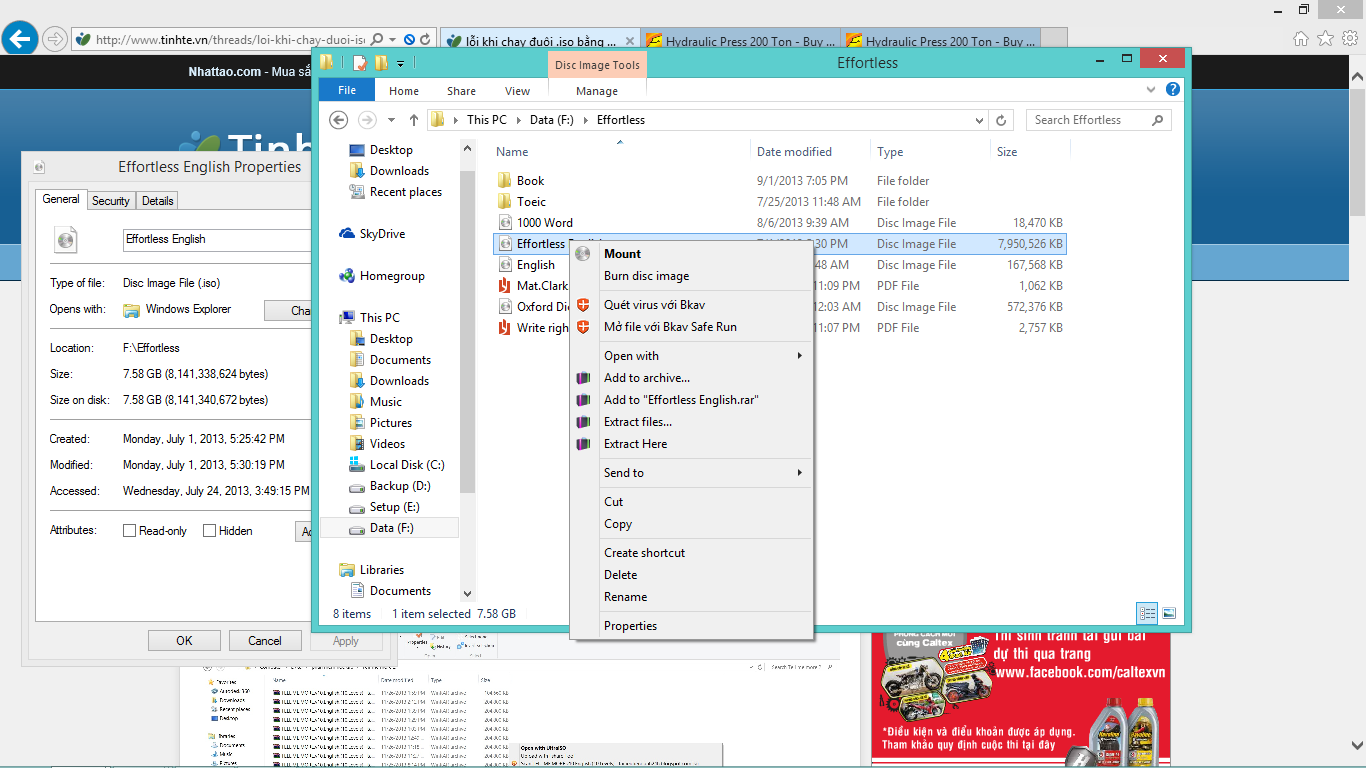Switch to details view icon
This screenshot has height=768, width=1366.
1147,613
